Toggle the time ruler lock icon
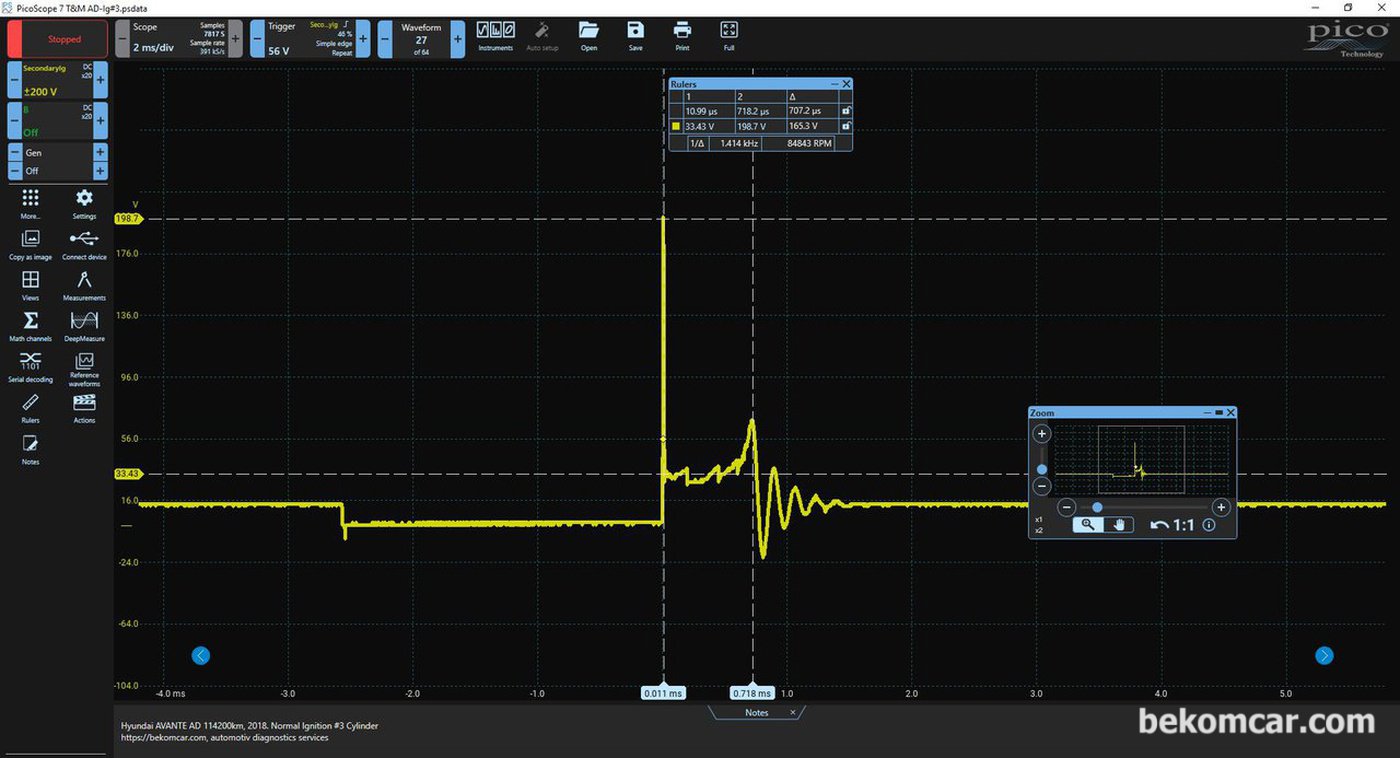1400x758 pixels. [846, 111]
